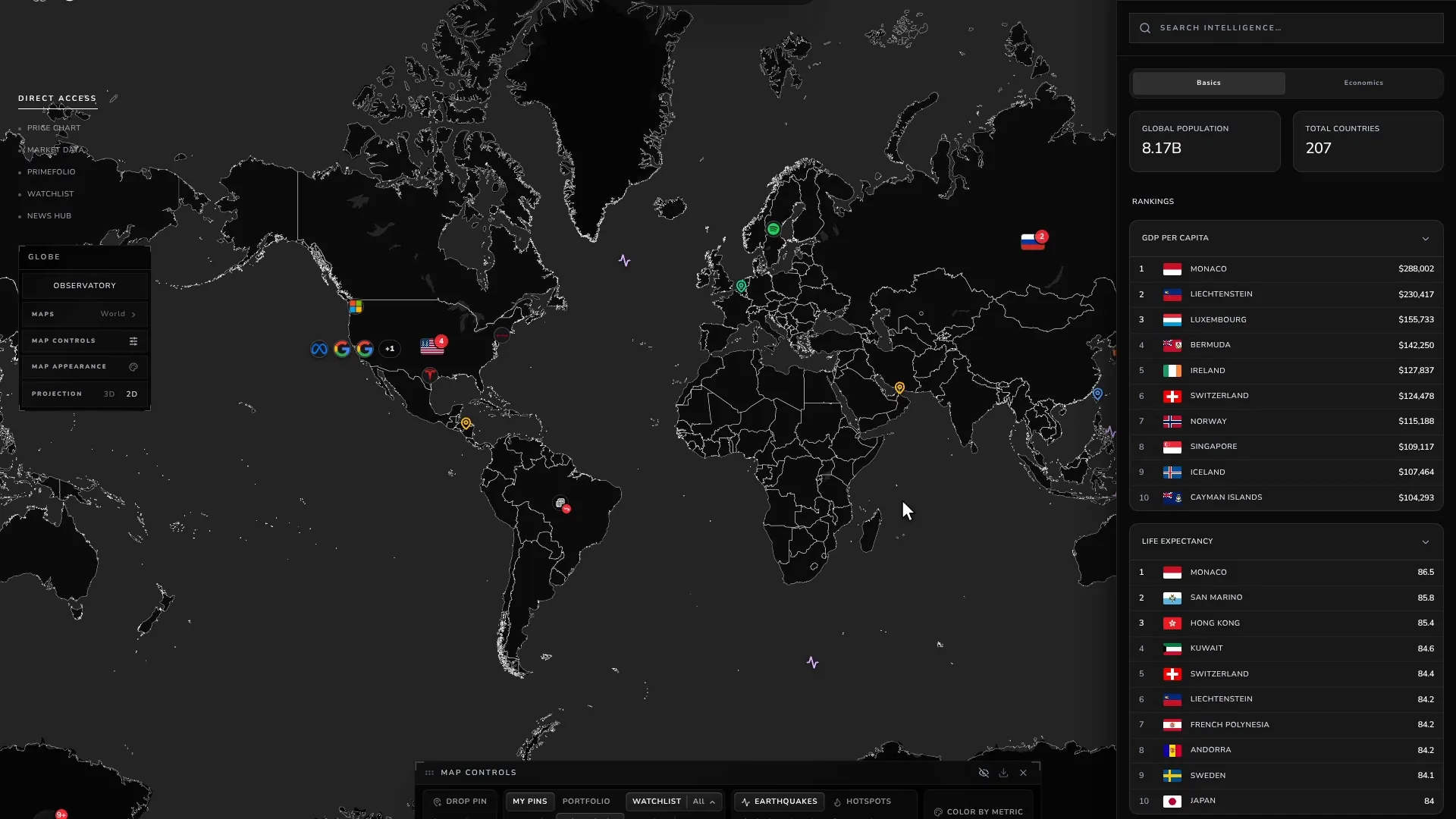Image resolution: width=1456 pixels, height=819 pixels.
Task: Collapse the Life Expectancy ranking
Action: (1426, 542)
